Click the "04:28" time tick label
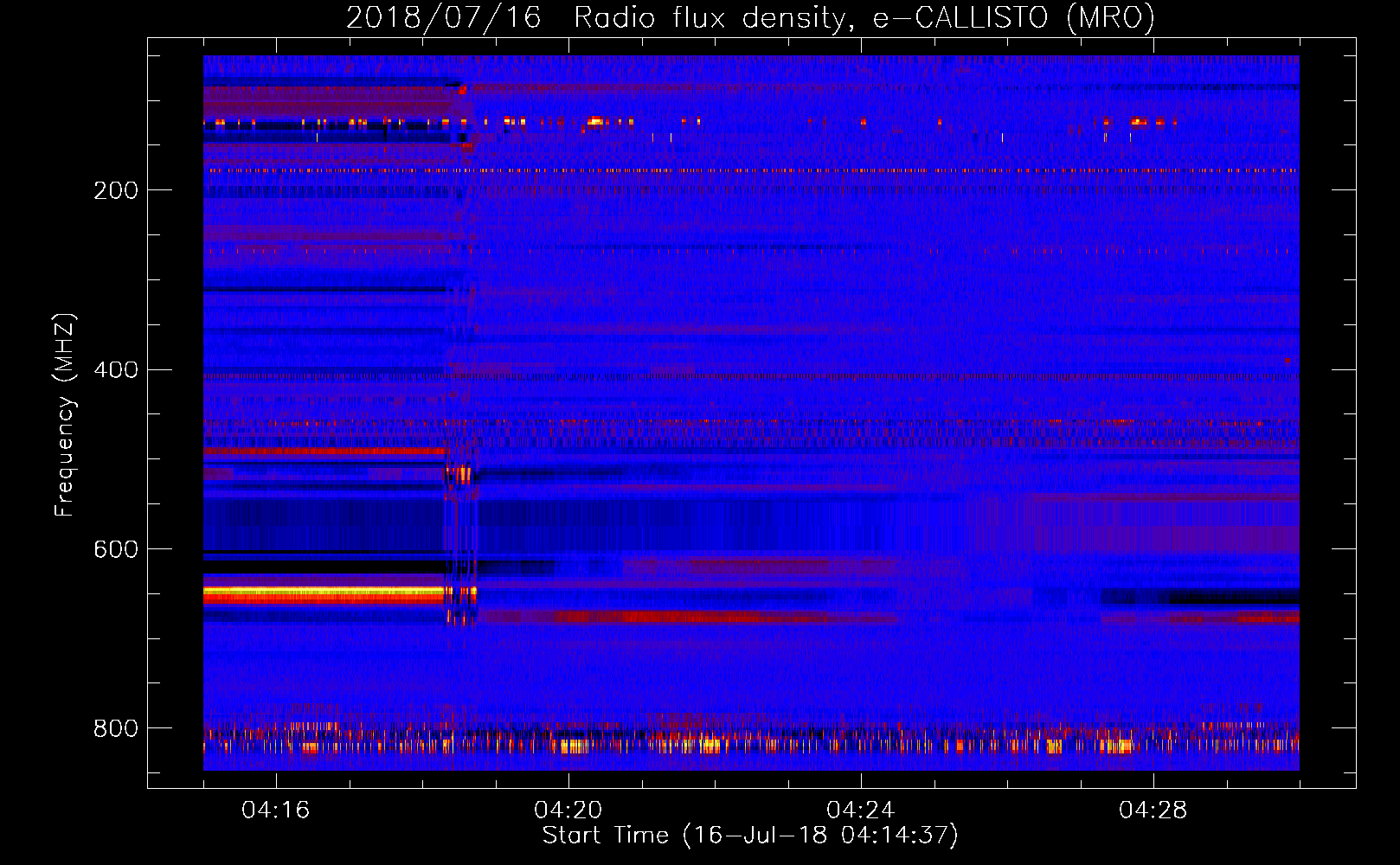Image resolution: width=1400 pixels, height=865 pixels. [x=1153, y=811]
